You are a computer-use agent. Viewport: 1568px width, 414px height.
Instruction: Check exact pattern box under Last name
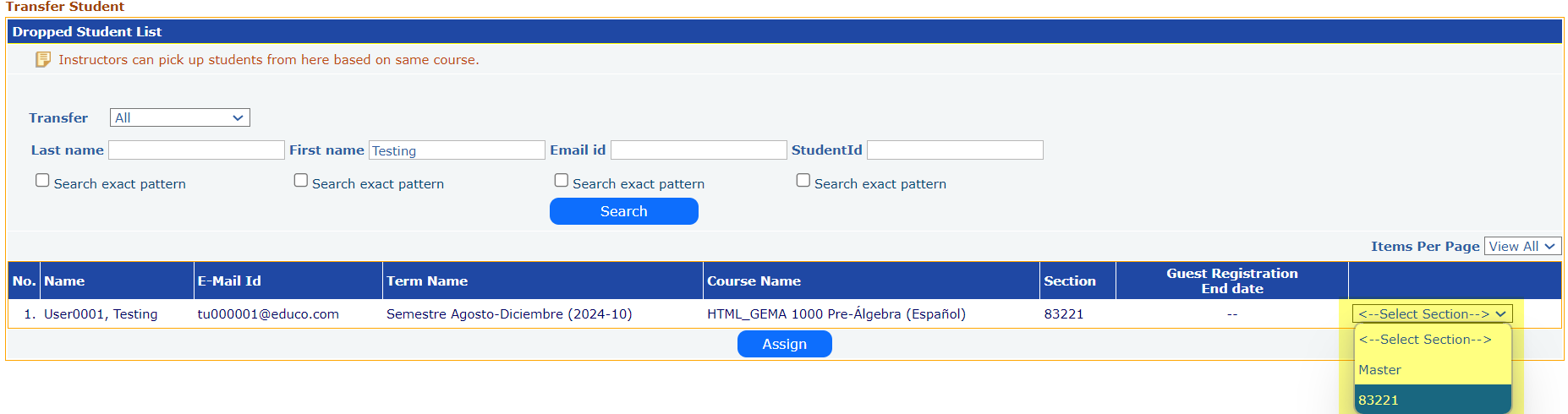click(42, 181)
